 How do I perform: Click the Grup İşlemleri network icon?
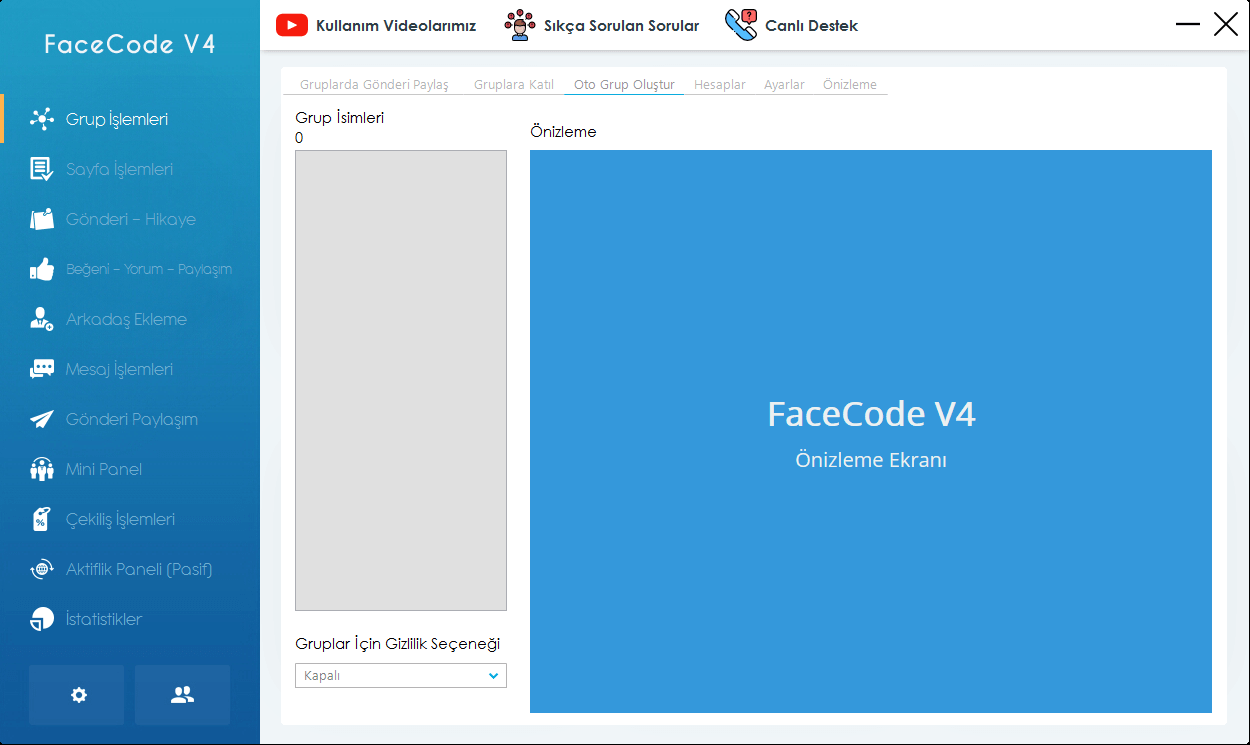pos(42,119)
